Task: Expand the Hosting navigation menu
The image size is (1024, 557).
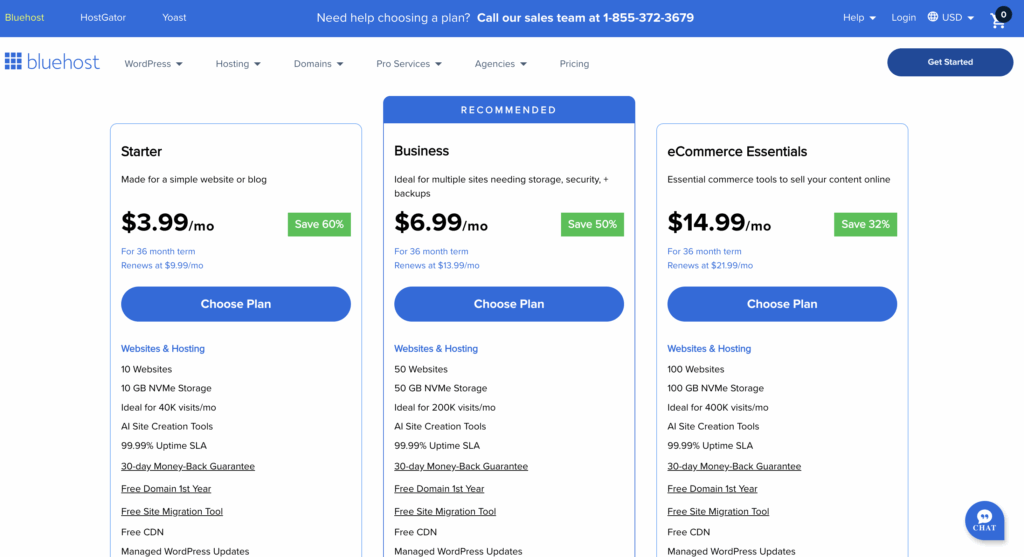Action: coord(238,64)
